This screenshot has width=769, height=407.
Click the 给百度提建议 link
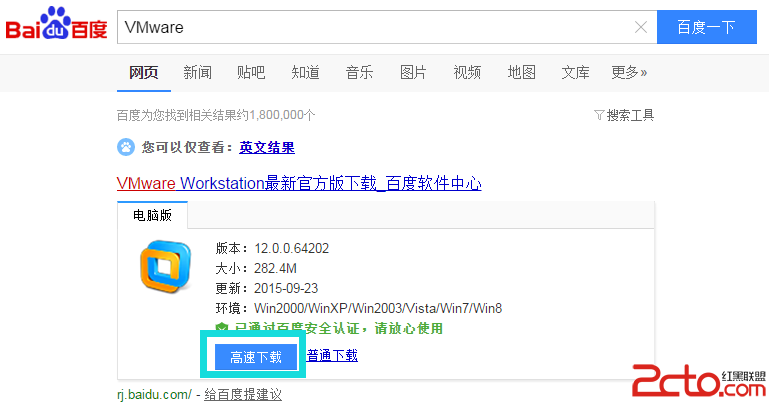(243, 394)
